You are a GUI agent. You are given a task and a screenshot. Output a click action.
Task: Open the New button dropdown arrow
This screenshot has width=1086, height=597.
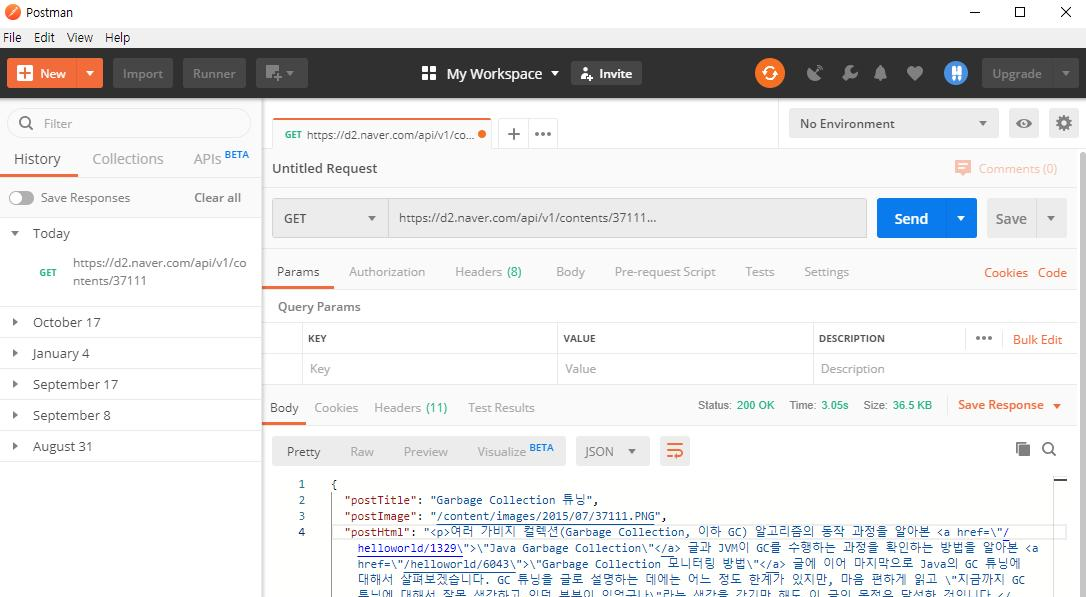89,73
